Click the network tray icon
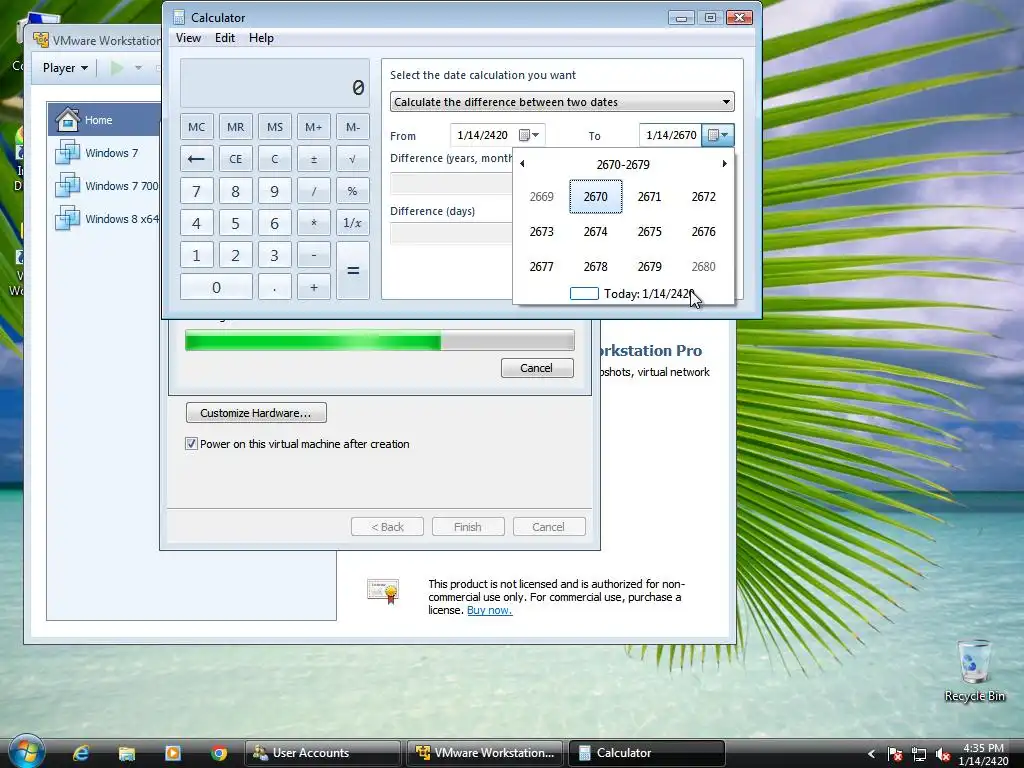Viewport: 1024px width, 768px height. pyautogui.click(x=919, y=754)
